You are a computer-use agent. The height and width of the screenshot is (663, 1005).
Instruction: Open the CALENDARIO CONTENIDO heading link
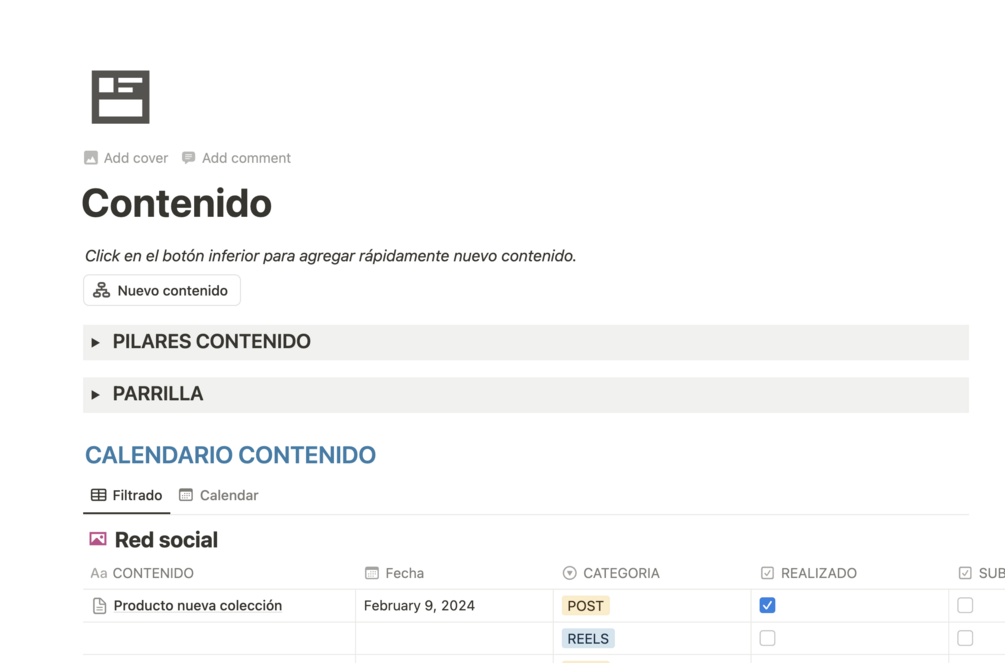click(230, 455)
